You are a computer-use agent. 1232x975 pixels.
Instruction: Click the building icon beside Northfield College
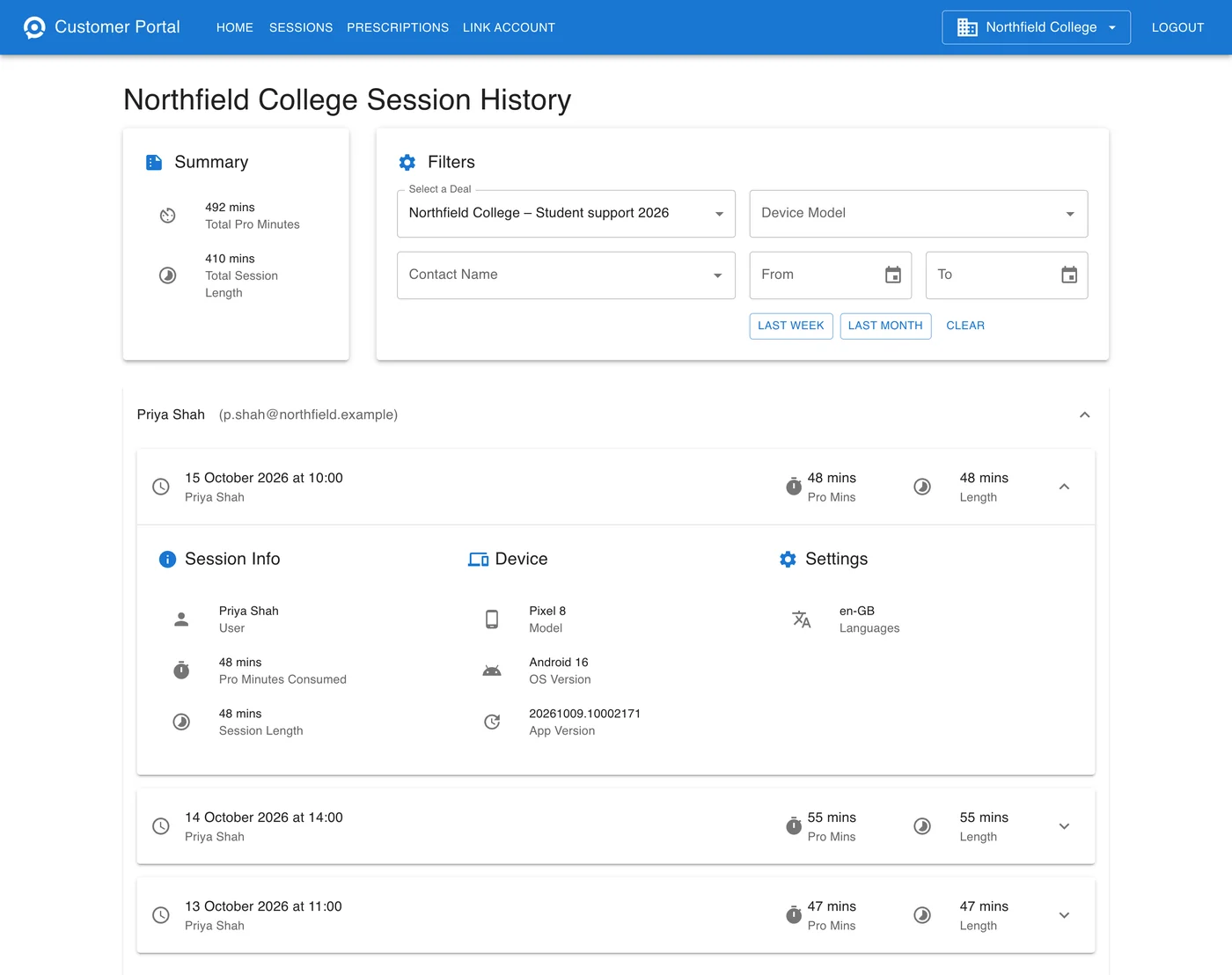pyautogui.click(x=967, y=27)
